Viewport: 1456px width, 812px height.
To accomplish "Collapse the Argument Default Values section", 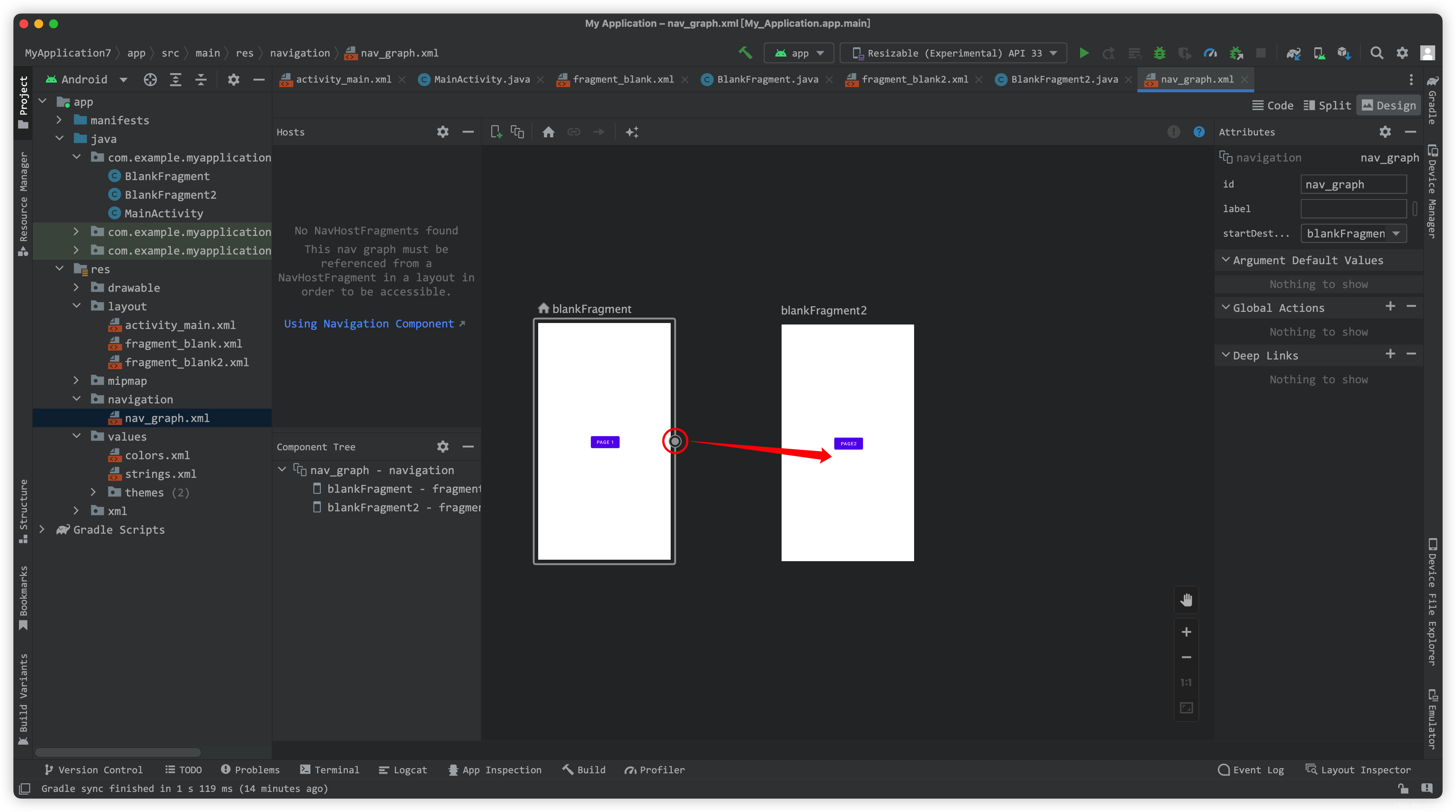I will click(x=1225, y=259).
